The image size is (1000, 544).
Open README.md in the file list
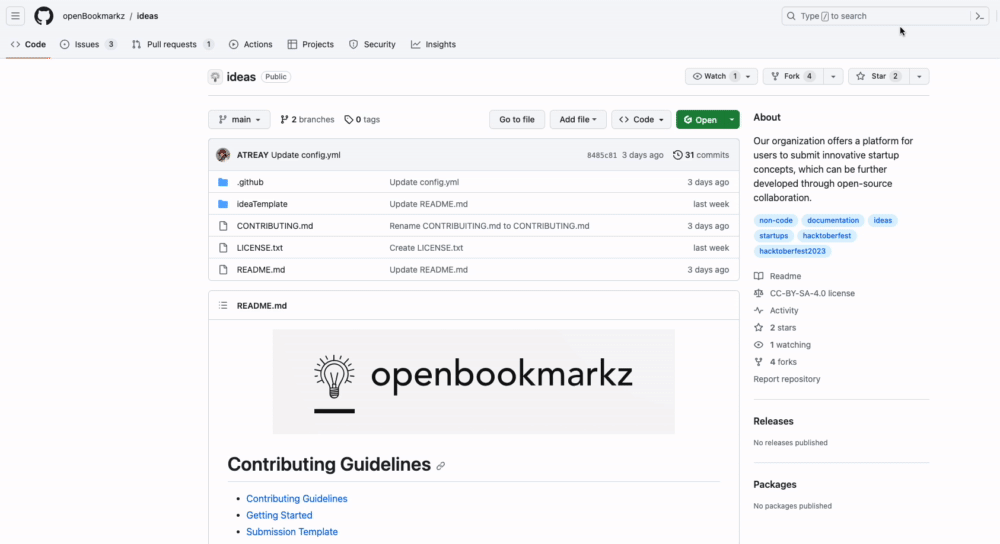point(261,270)
